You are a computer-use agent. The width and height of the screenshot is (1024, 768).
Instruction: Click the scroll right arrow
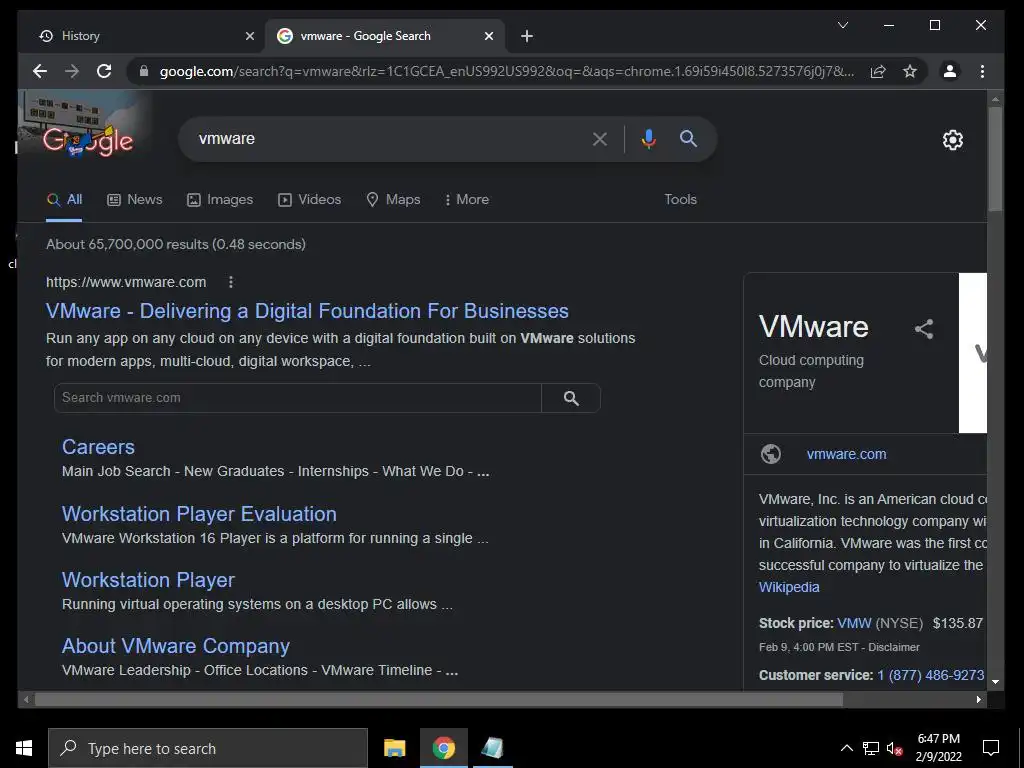point(978,699)
